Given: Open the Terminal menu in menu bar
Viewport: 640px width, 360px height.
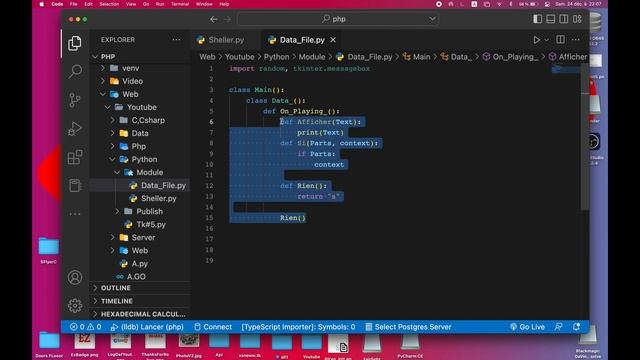Looking at the screenshot, I should click(x=180, y=4).
